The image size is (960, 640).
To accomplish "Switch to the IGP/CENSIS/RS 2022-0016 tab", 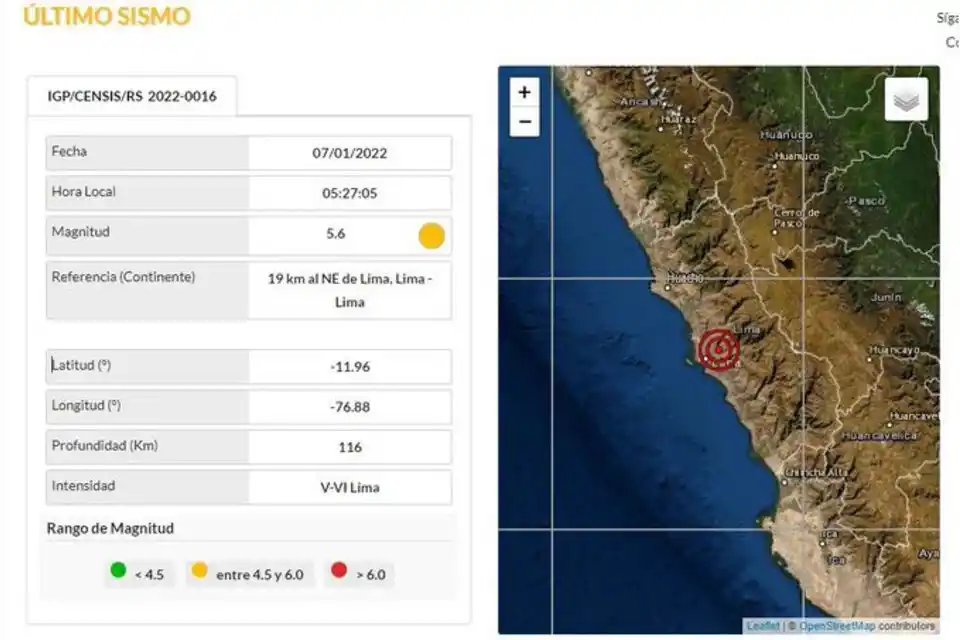I will (133, 98).
